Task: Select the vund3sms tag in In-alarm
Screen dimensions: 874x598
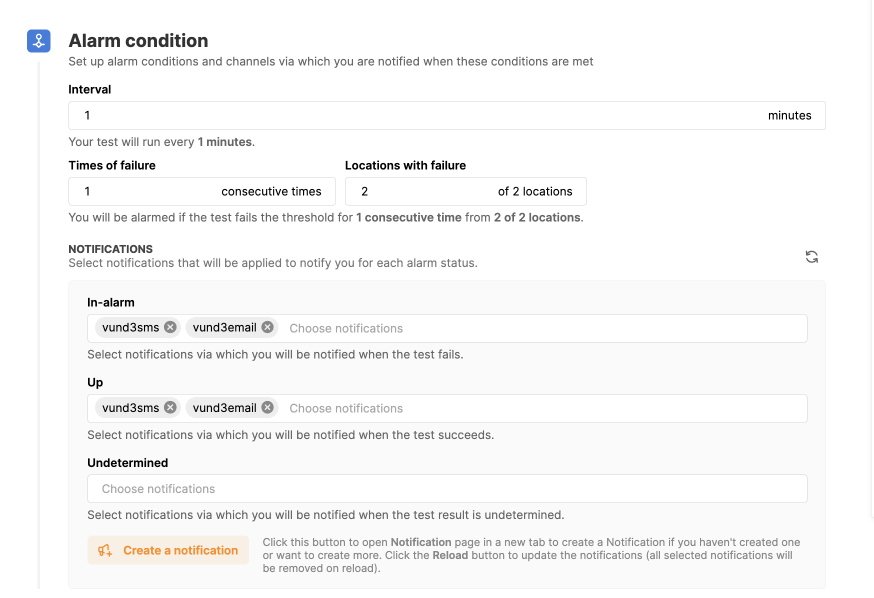Action: [x=130, y=327]
